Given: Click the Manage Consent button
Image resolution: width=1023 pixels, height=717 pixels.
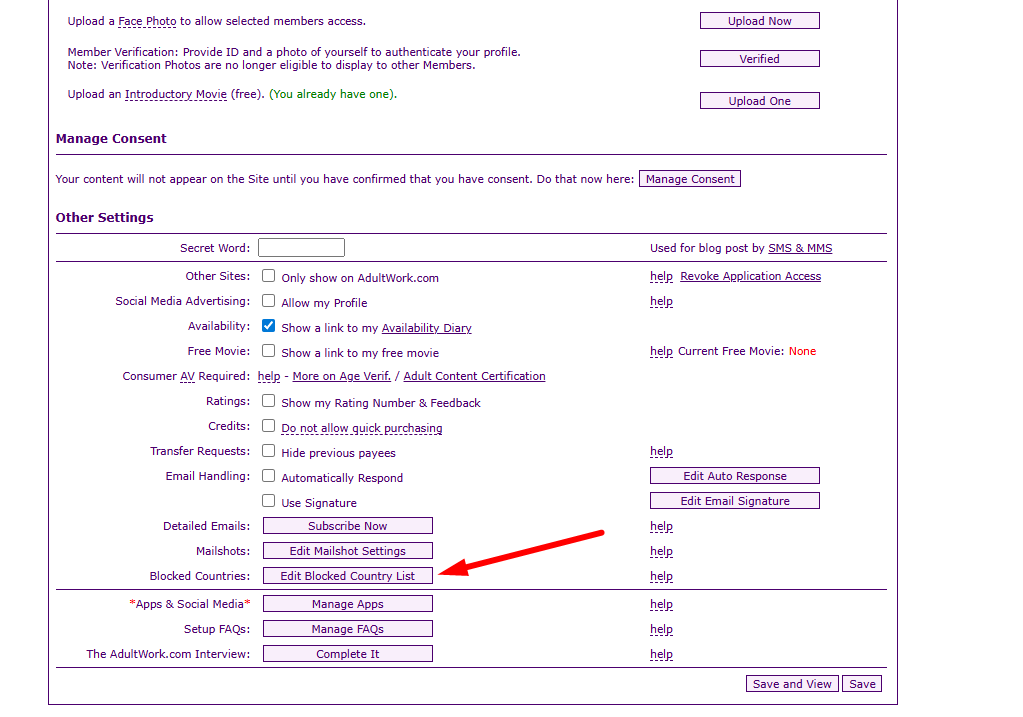Looking at the screenshot, I should pyautogui.click(x=689, y=179).
